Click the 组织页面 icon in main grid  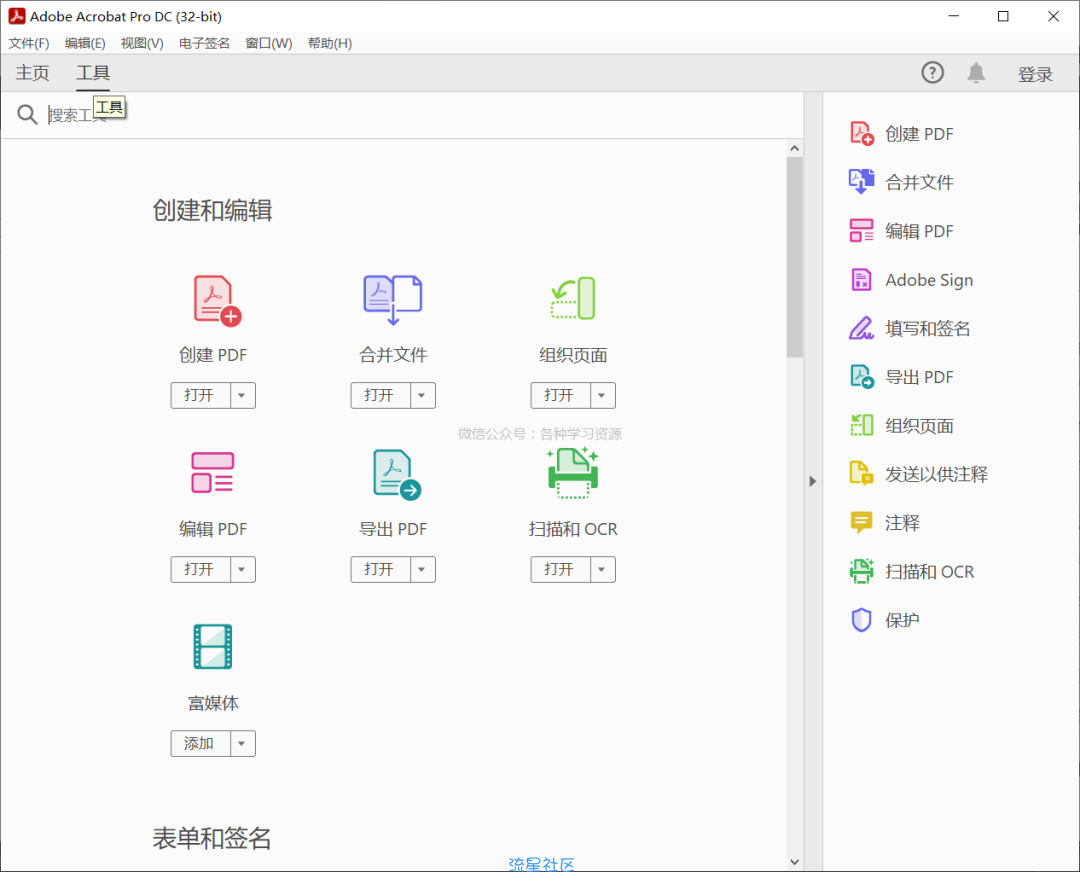coord(573,298)
